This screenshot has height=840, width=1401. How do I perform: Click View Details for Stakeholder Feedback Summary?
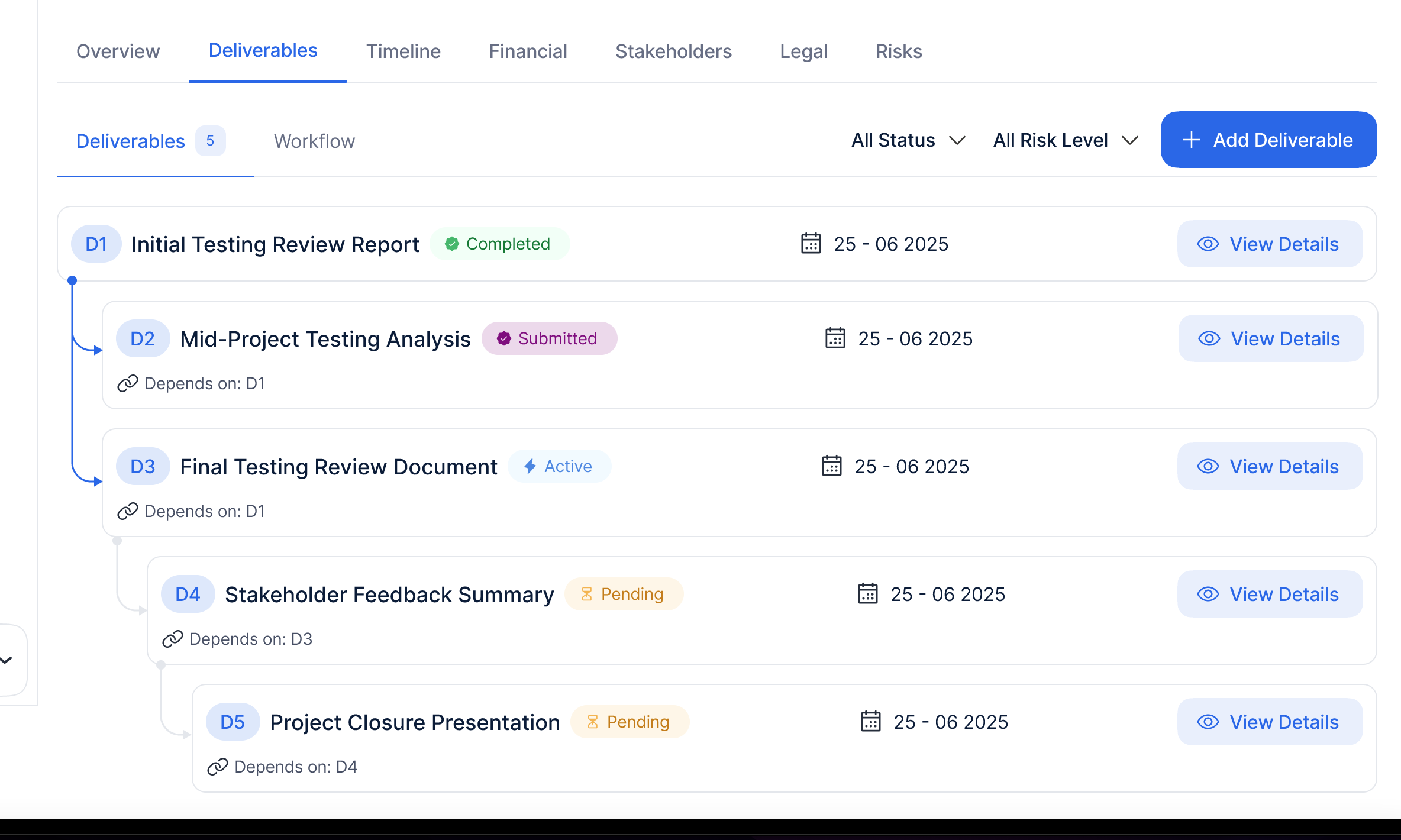tap(1270, 594)
